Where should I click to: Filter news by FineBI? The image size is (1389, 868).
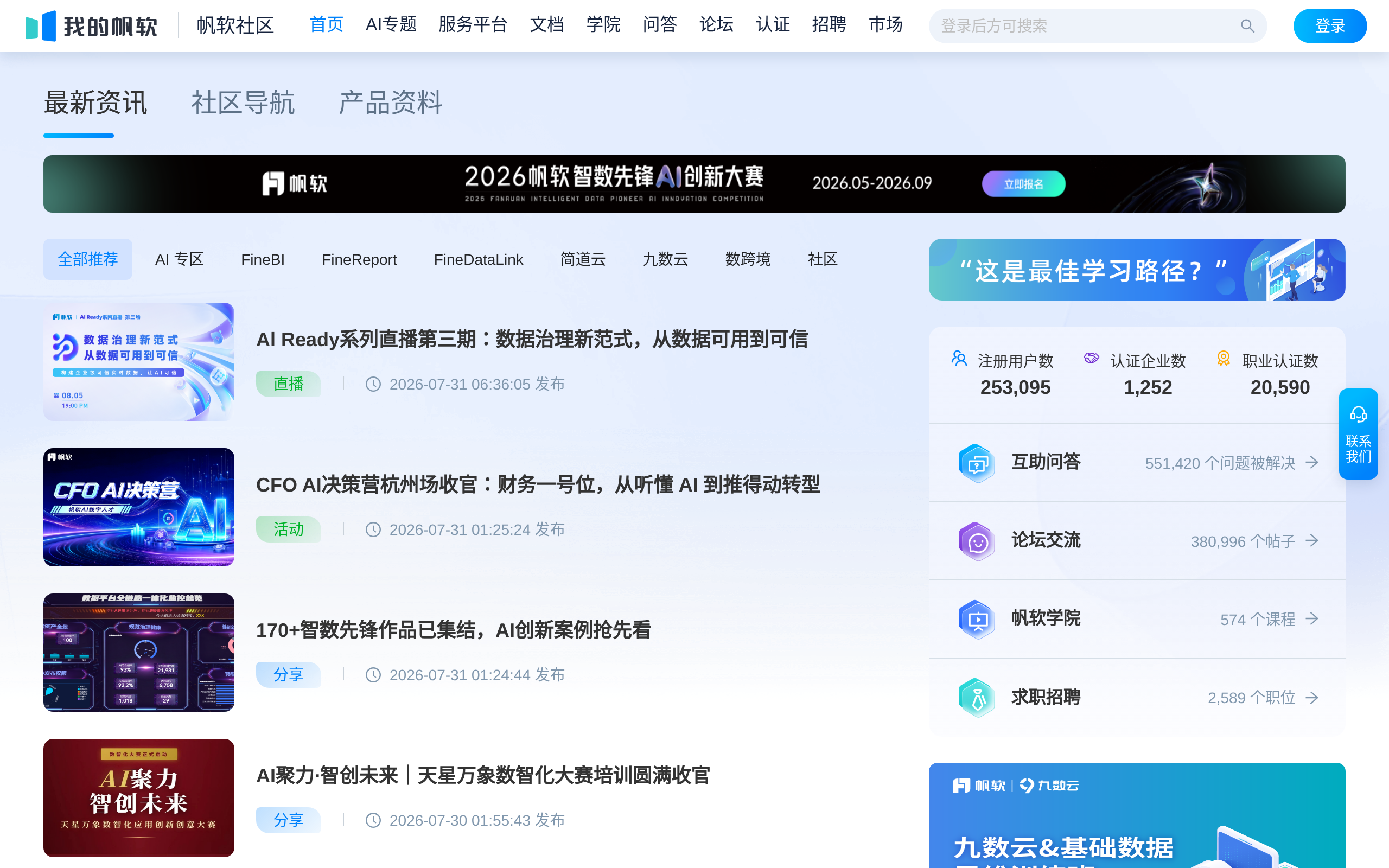tap(263, 259)
